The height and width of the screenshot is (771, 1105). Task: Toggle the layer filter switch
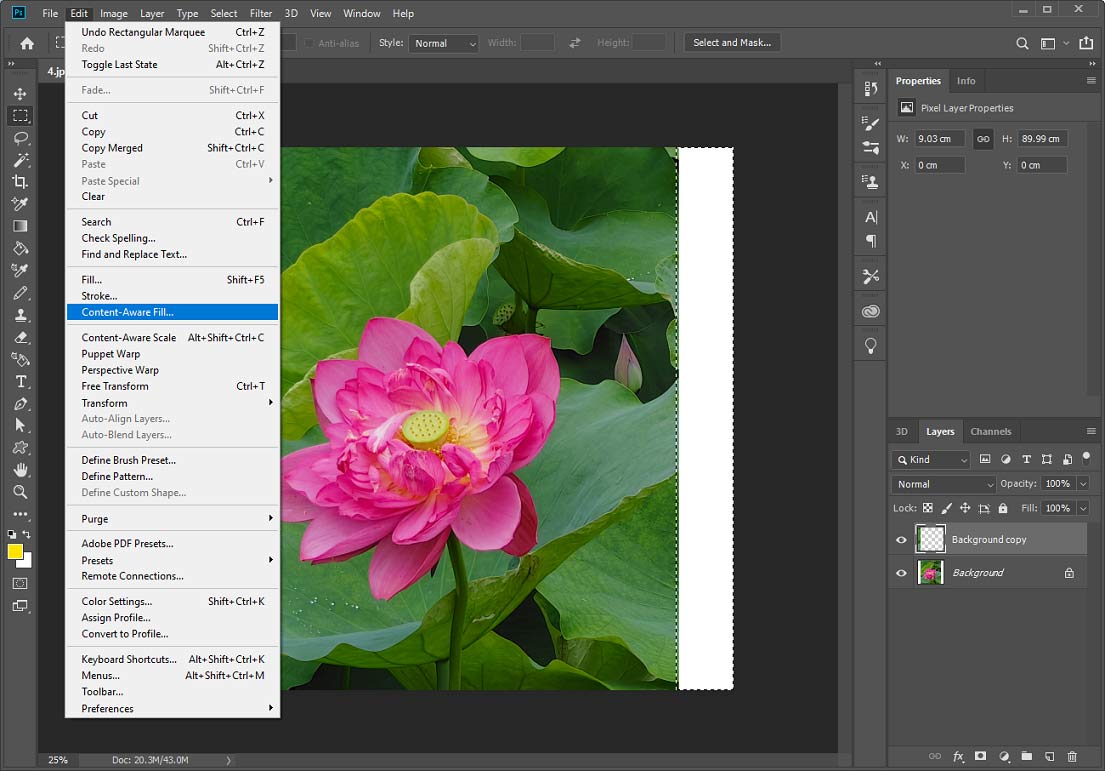[1086, 458]
